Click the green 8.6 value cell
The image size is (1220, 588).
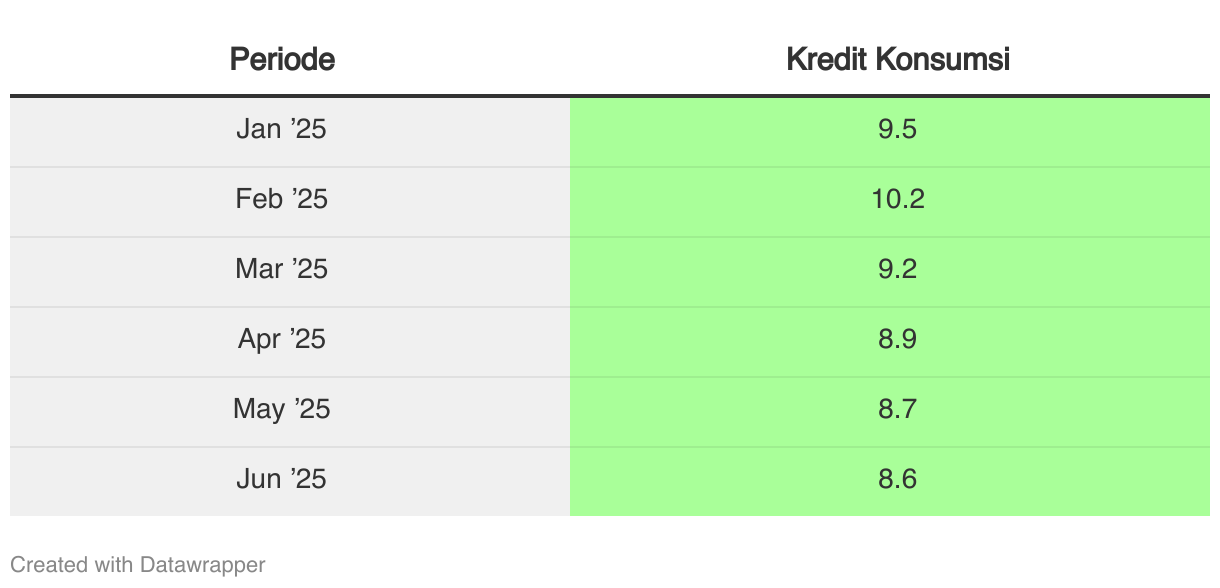[890, 482]
